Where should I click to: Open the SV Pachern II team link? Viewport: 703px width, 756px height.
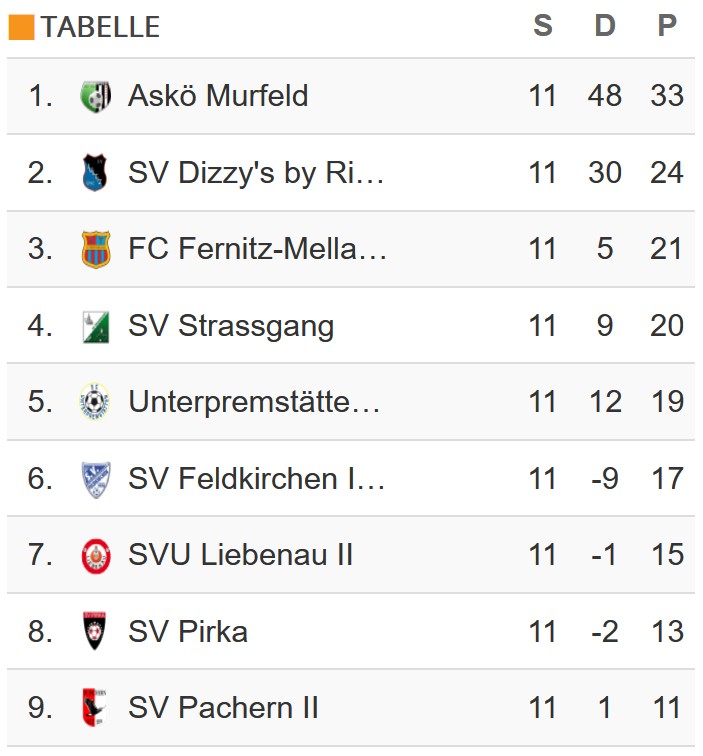click(x=223, y=708)
